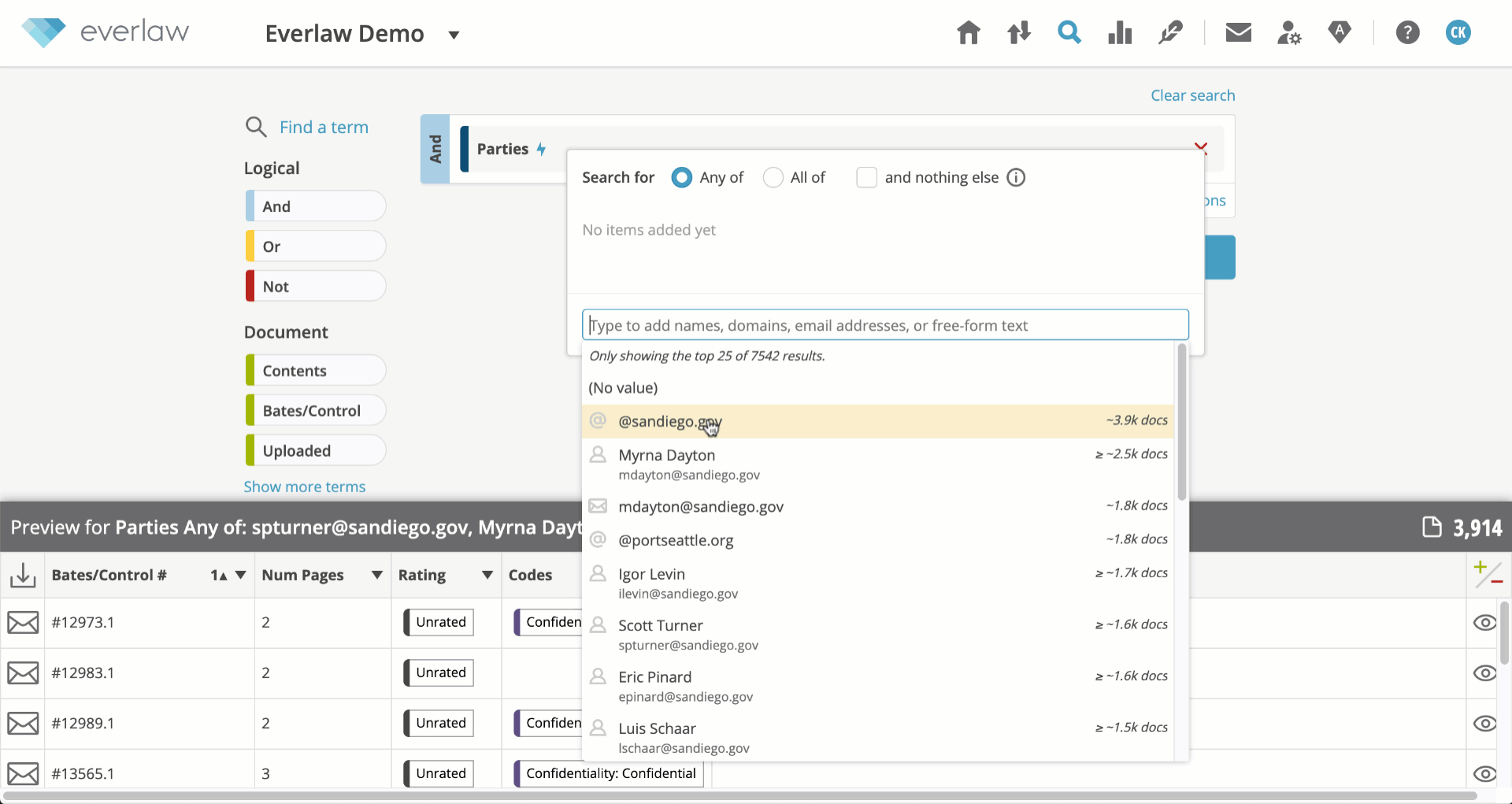Viewport: 1512px width, 804px height.
Task: Open the Everlaw Demo project dropdown arrow
Action: [454, 35]
